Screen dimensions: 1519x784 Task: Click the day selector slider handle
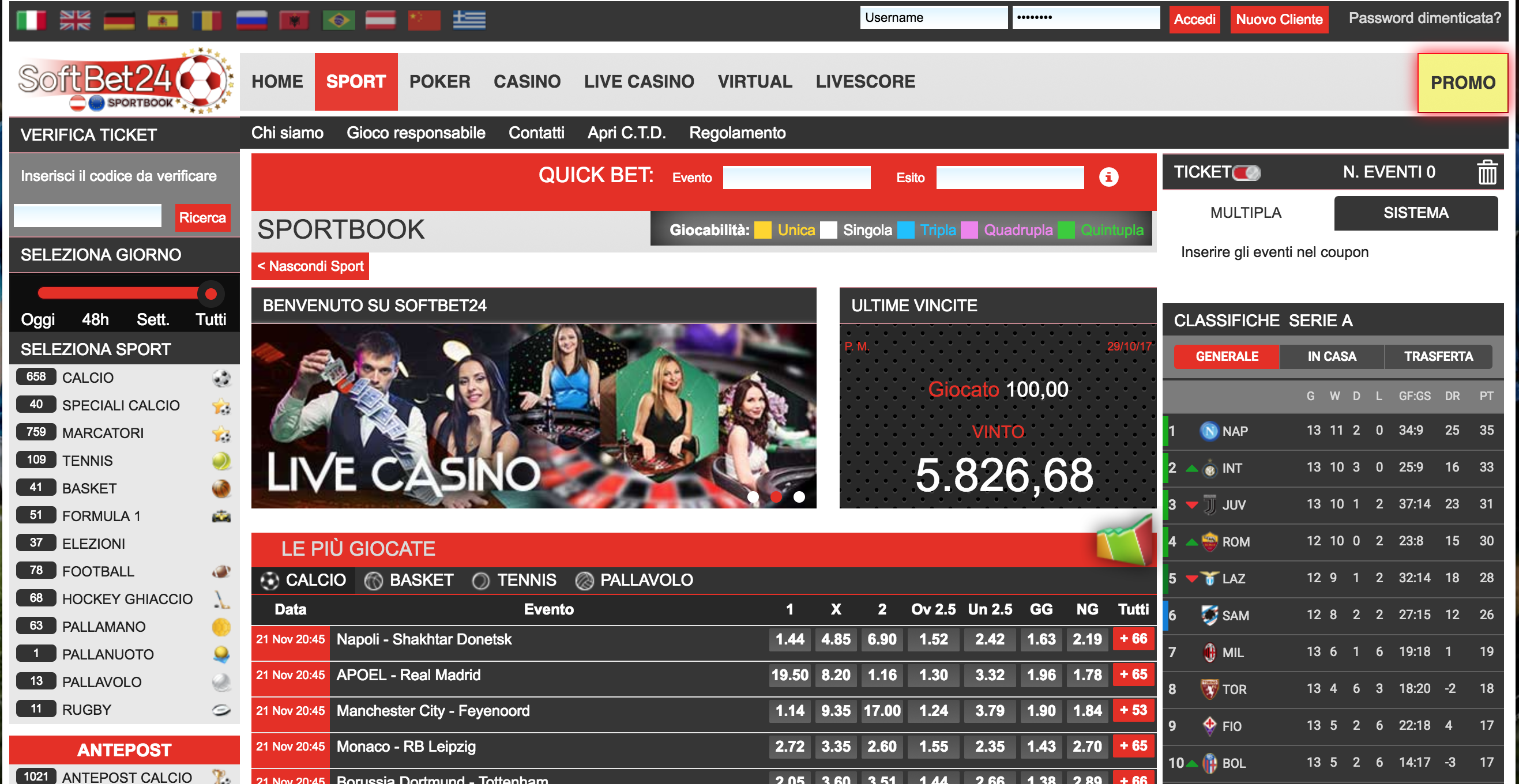(210, 293)
